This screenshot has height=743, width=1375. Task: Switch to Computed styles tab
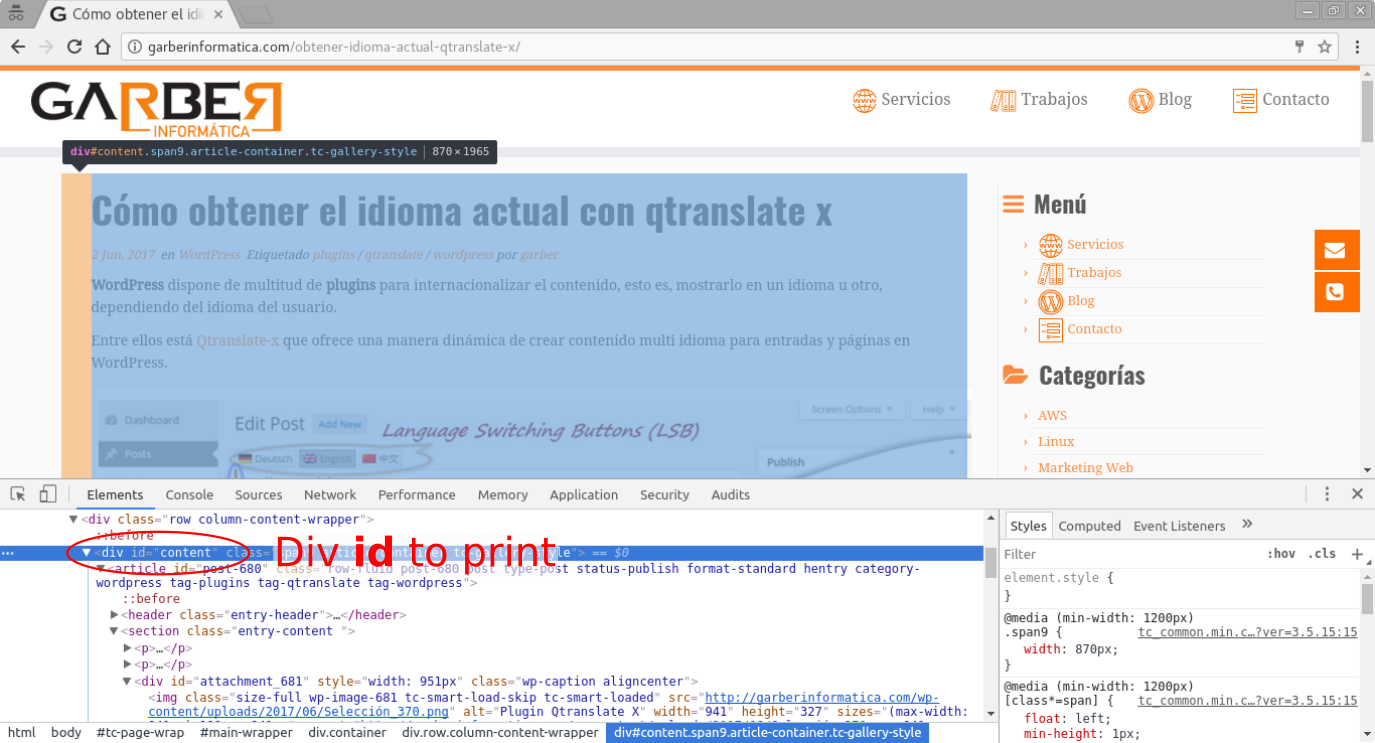tap(1090, 526)
